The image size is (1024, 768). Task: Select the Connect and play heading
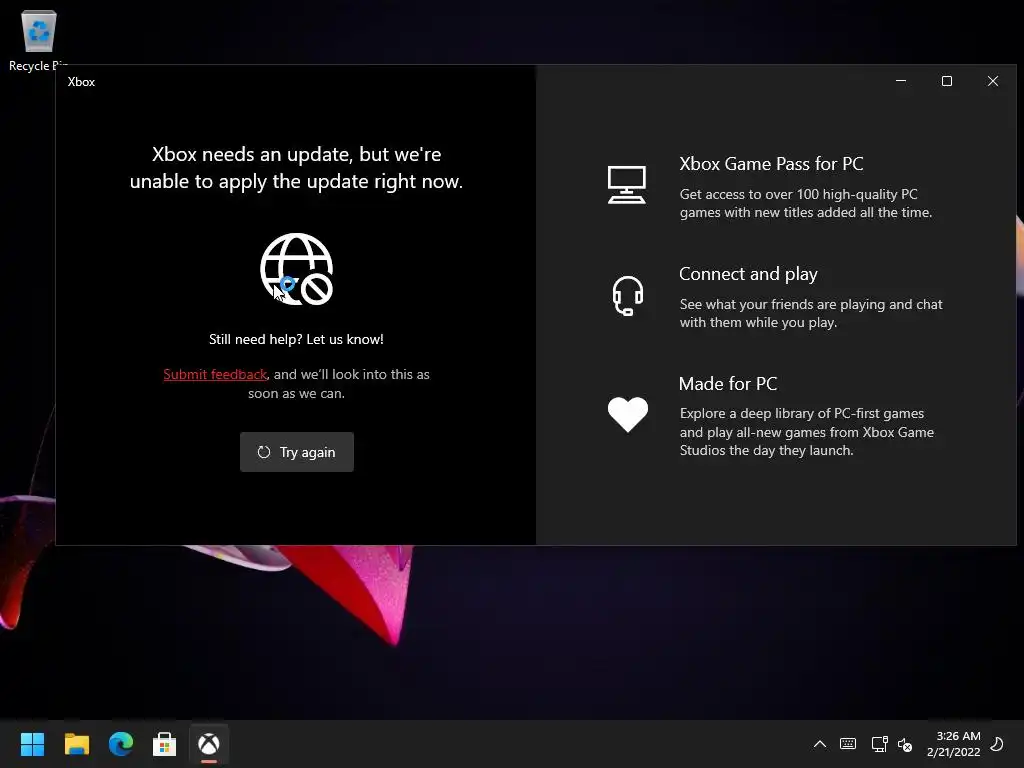pyautogui.click(x=748, y=274)
